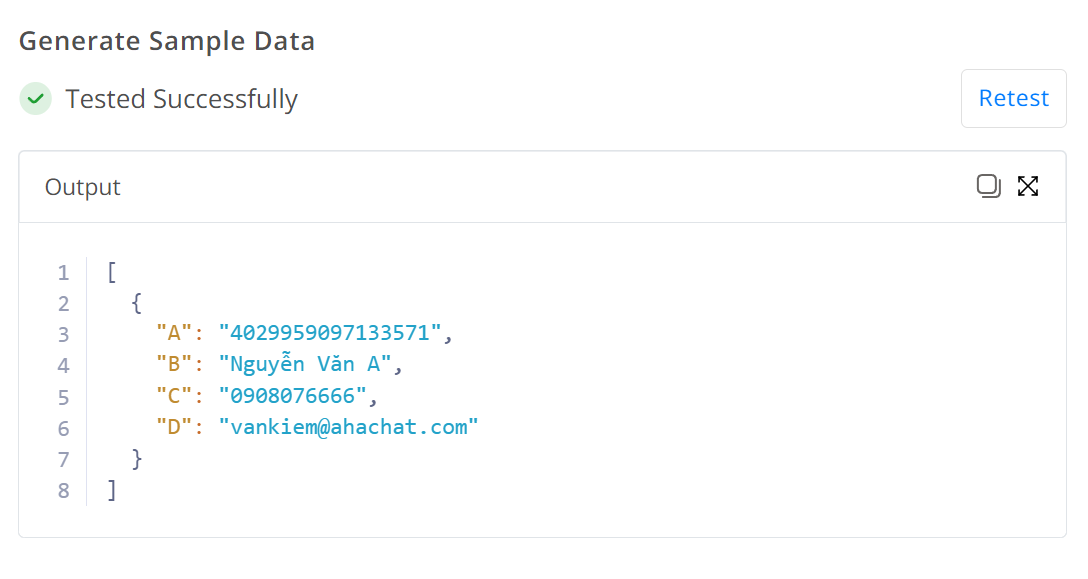
Task: Click the value 4029959097133571 in output
Action: 330,333
